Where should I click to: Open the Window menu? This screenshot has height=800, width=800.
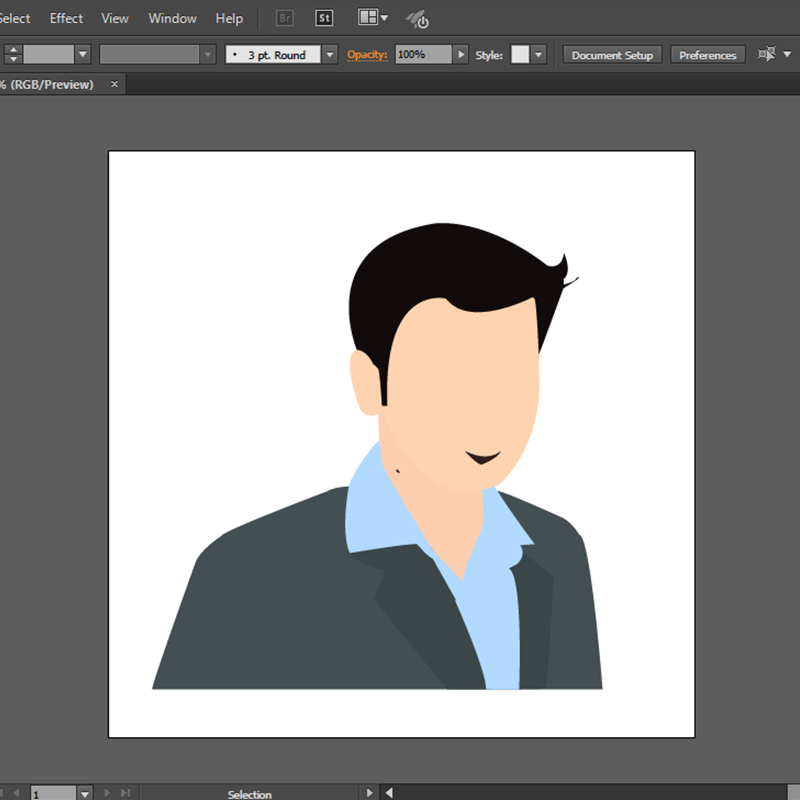172,18
